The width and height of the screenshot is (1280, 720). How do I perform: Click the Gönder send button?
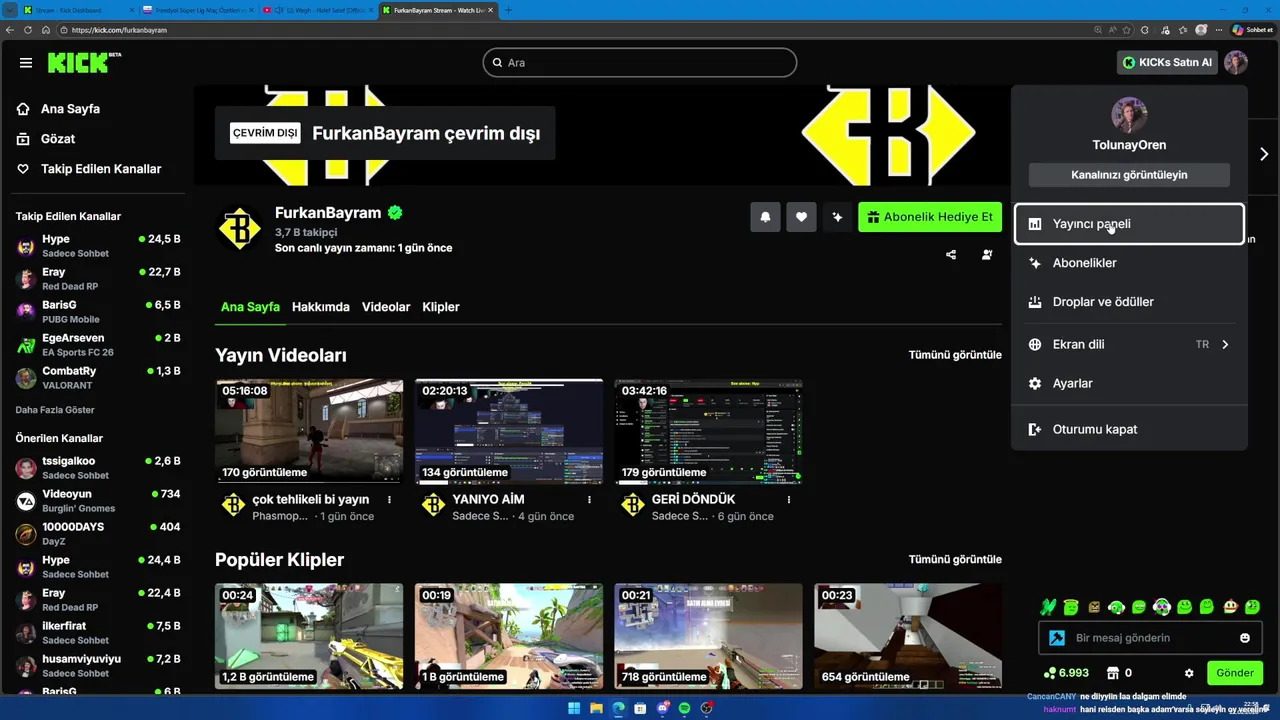pyautogui.click(x=1234, y=673)
